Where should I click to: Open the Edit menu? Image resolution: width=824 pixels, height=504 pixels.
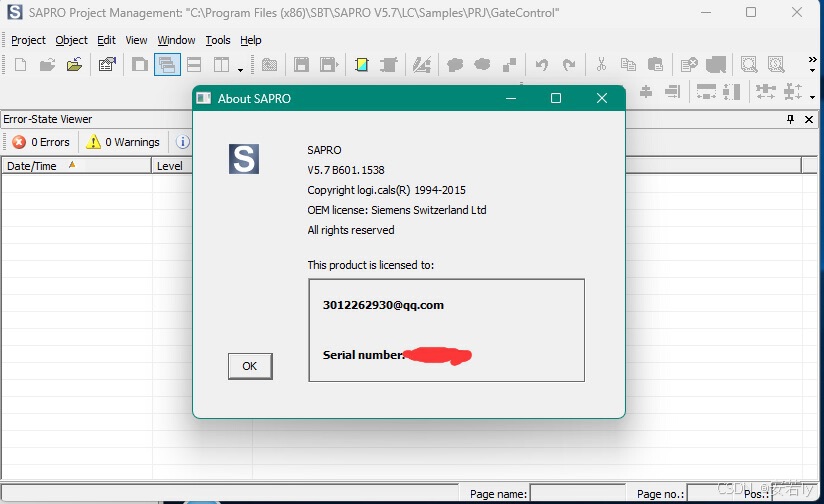click(x=106, y=40)
